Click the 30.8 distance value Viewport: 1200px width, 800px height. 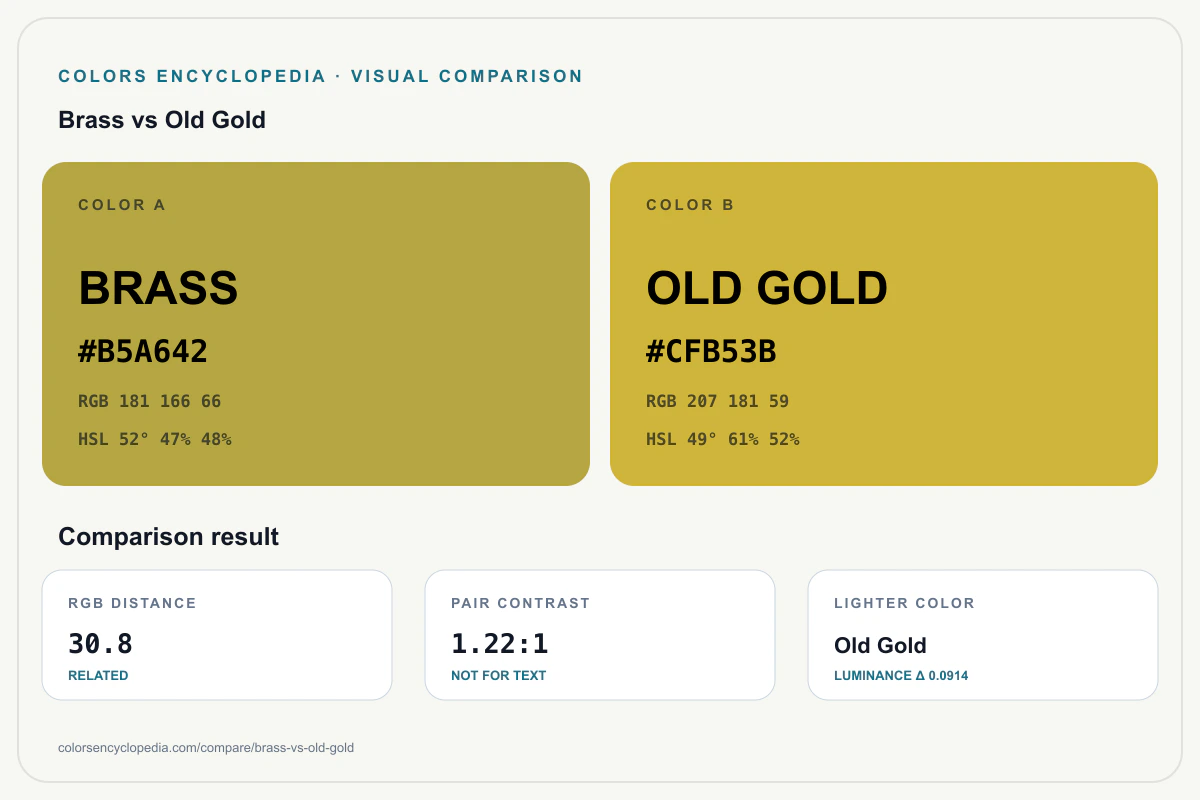tap(101, 644)
